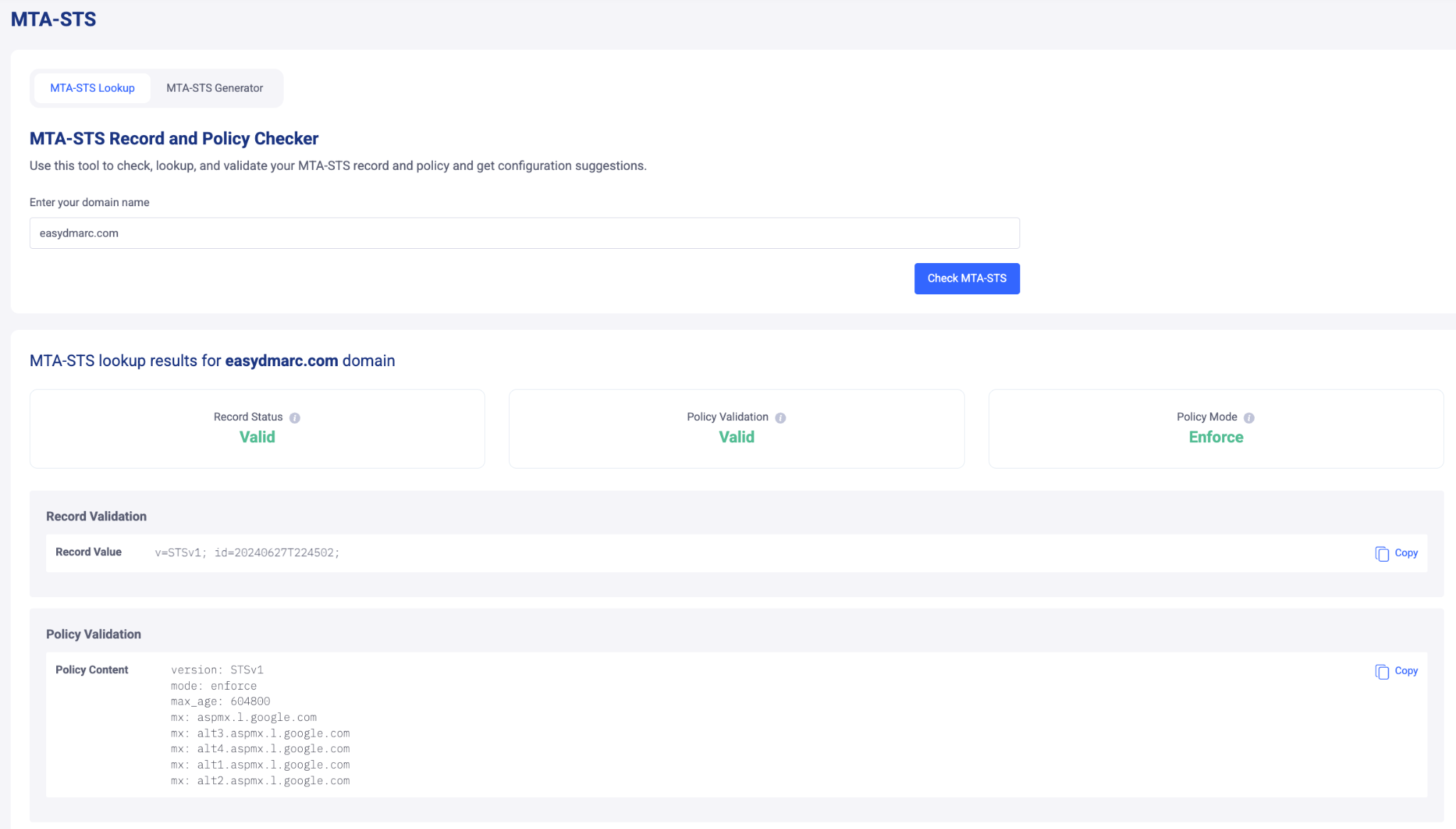The image size is (1456, 829).
Task: Click the copy icon beside Record Value
Action: pos(1381,554)
